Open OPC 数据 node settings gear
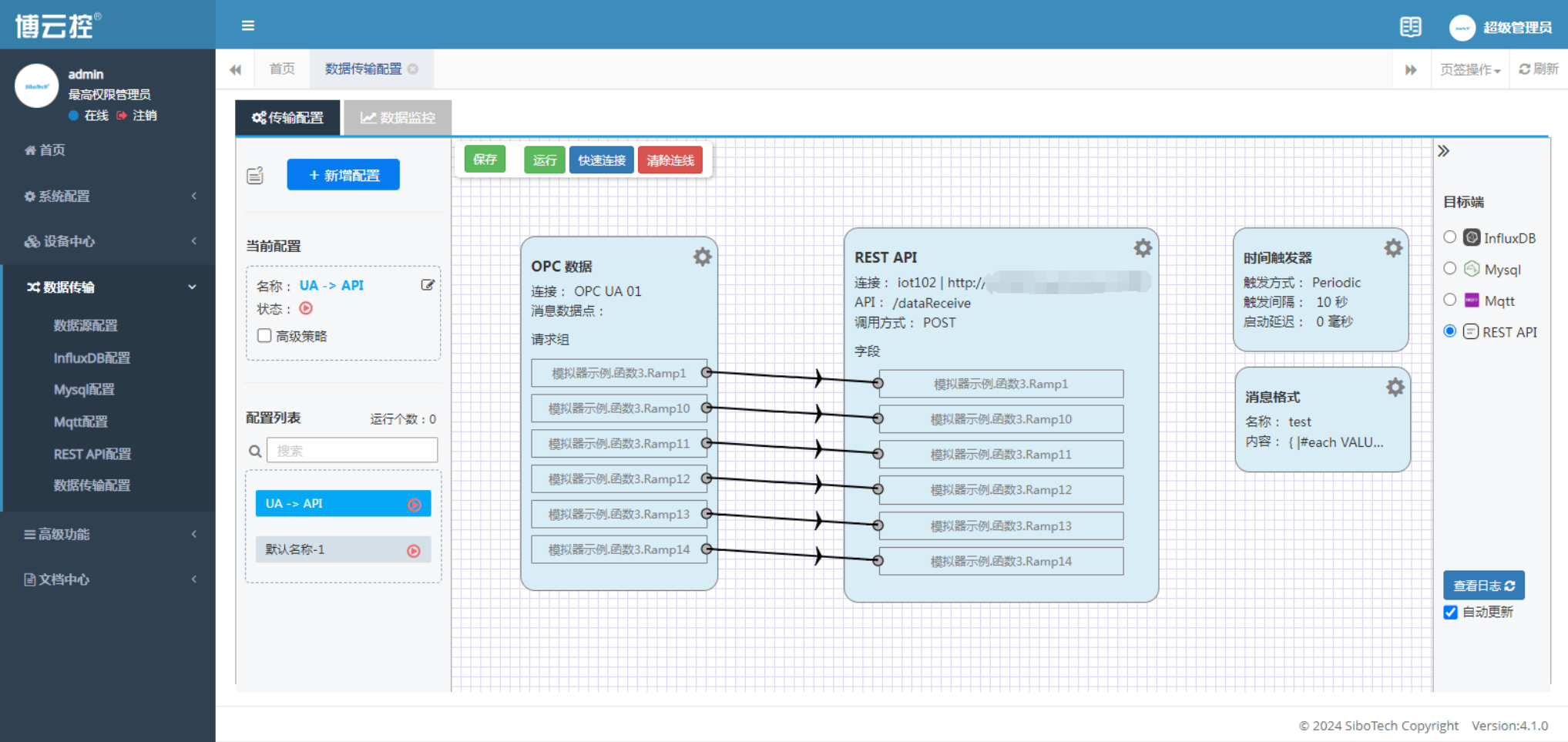The image size is (1568, 742). coord(702,257)
